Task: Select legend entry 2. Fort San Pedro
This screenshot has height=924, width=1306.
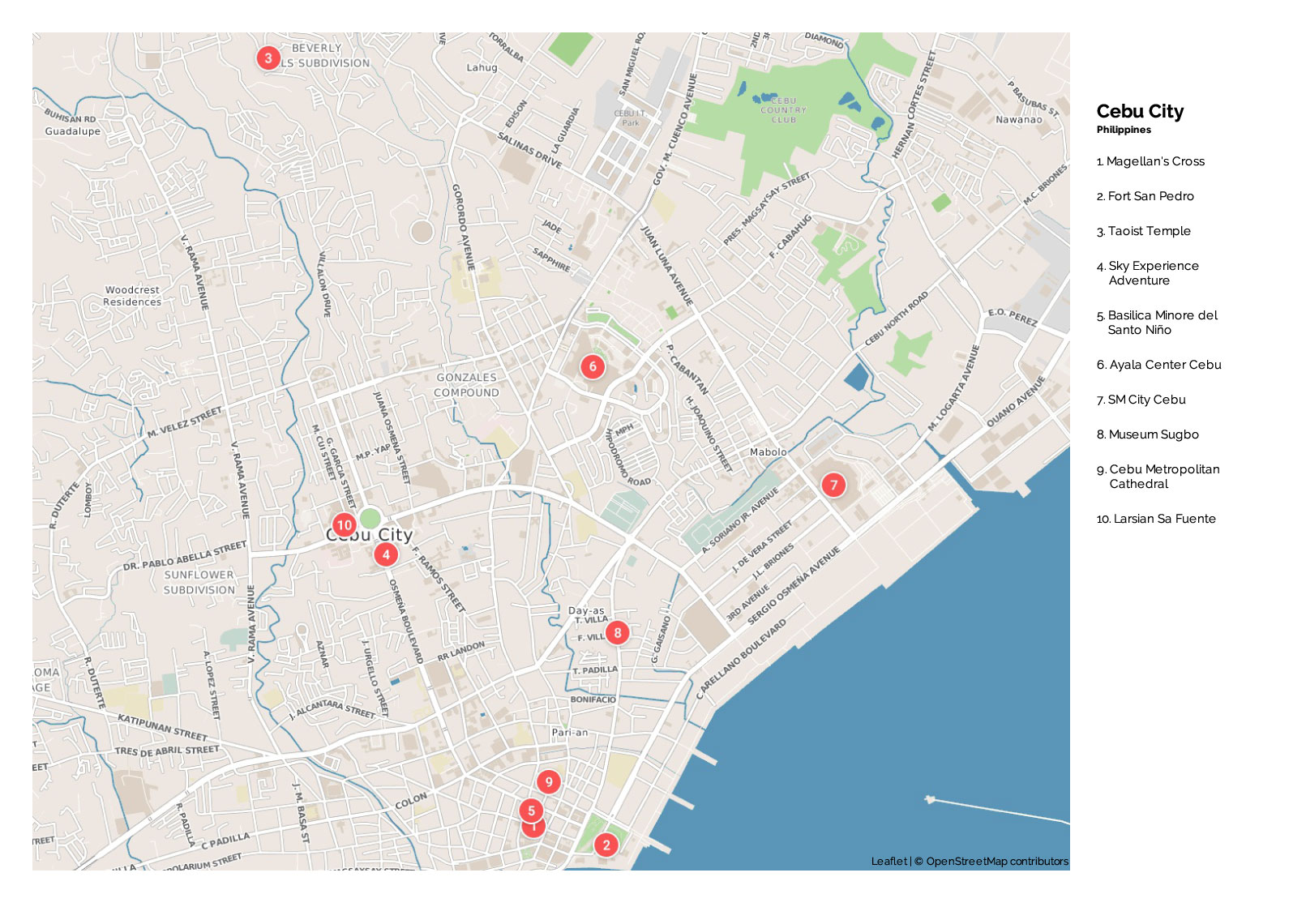Action: [1145, 196]
